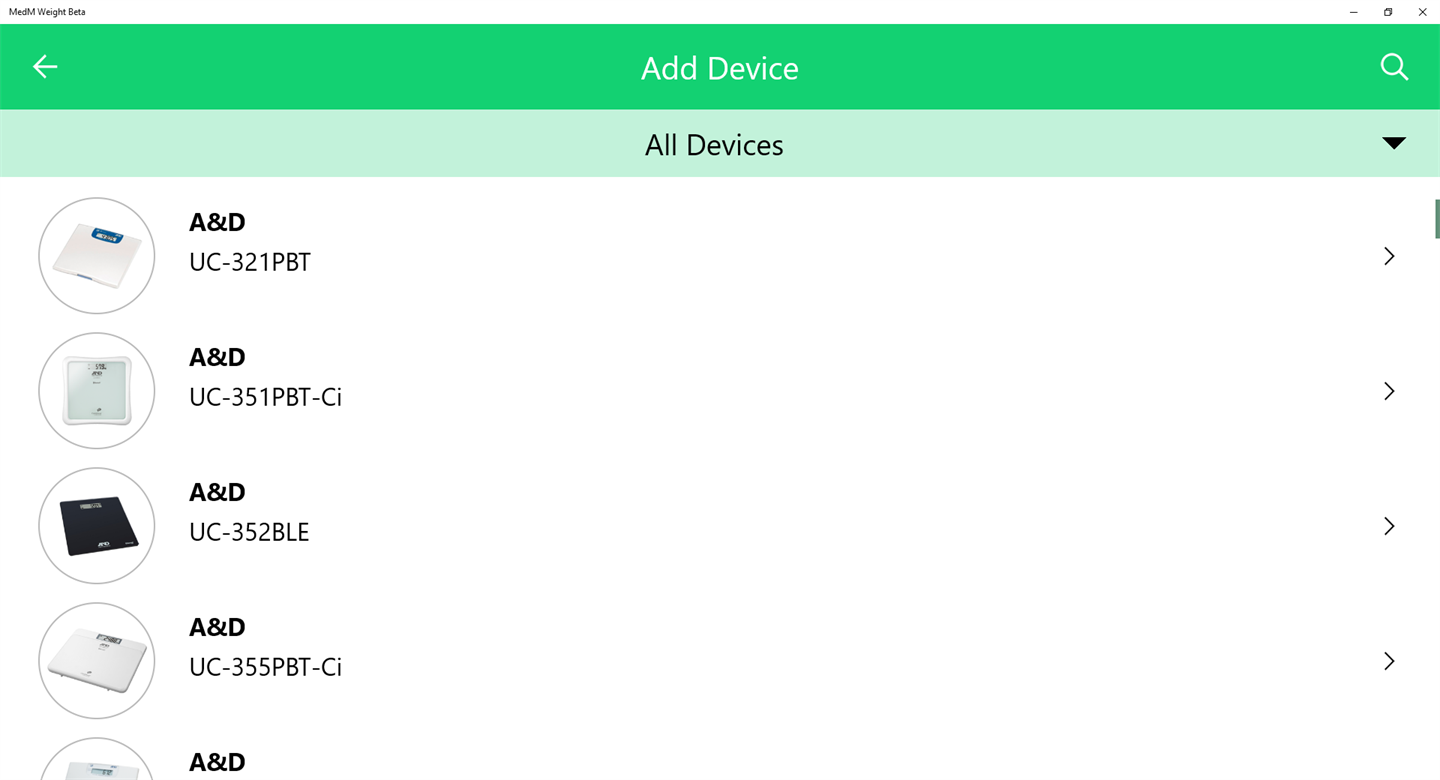The height and width of the screenshot is (780, 1440).
Task: Click chevron next to UC-352BLE
Action: coord(1389,526)
